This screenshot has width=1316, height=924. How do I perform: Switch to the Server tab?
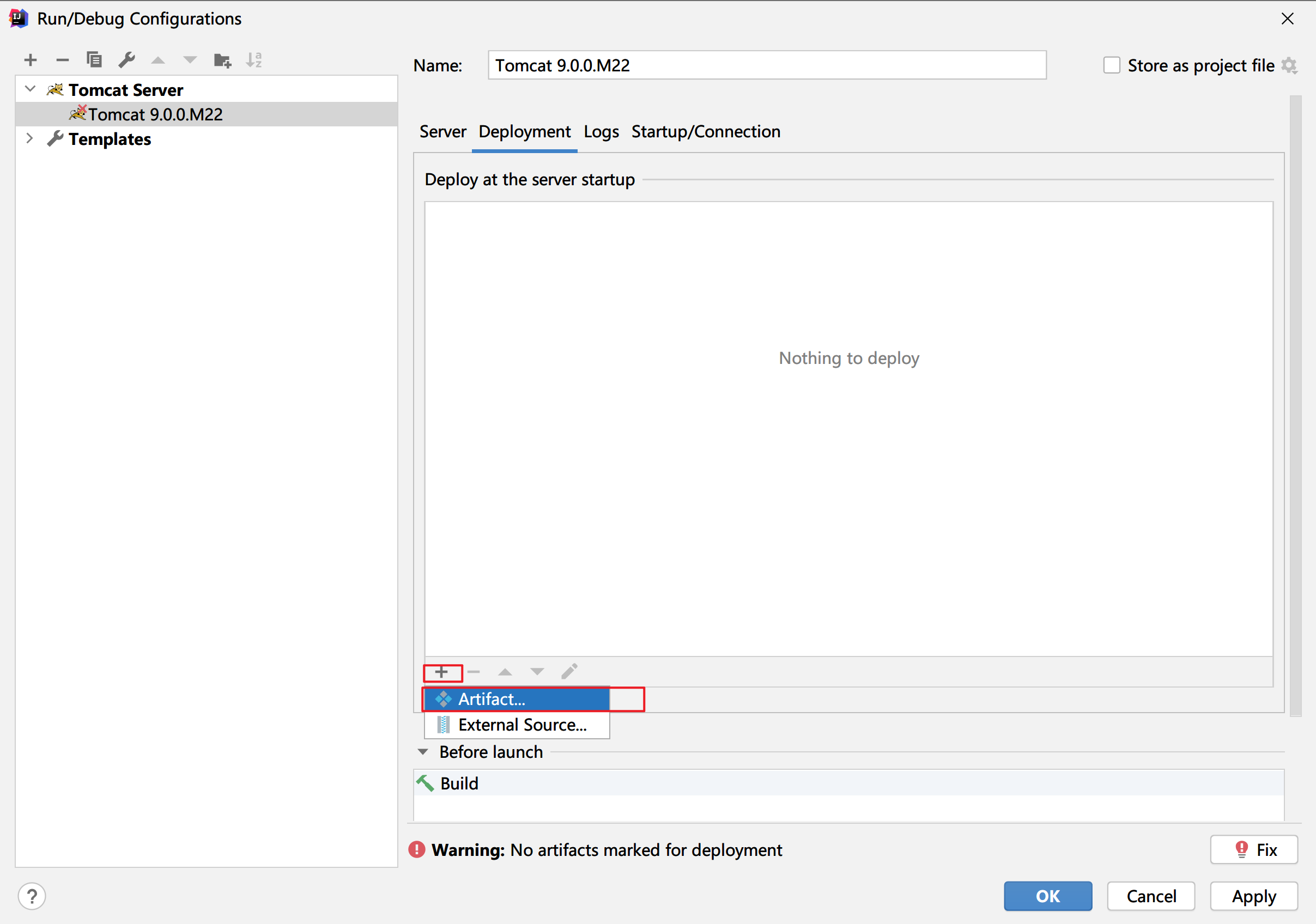coord(442,132)
